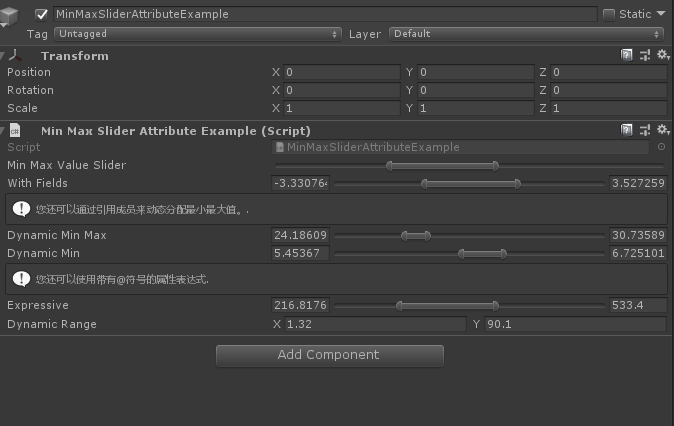Open Transform component gear settings menu
Screen dimensions: 674x426
point(661,56)
